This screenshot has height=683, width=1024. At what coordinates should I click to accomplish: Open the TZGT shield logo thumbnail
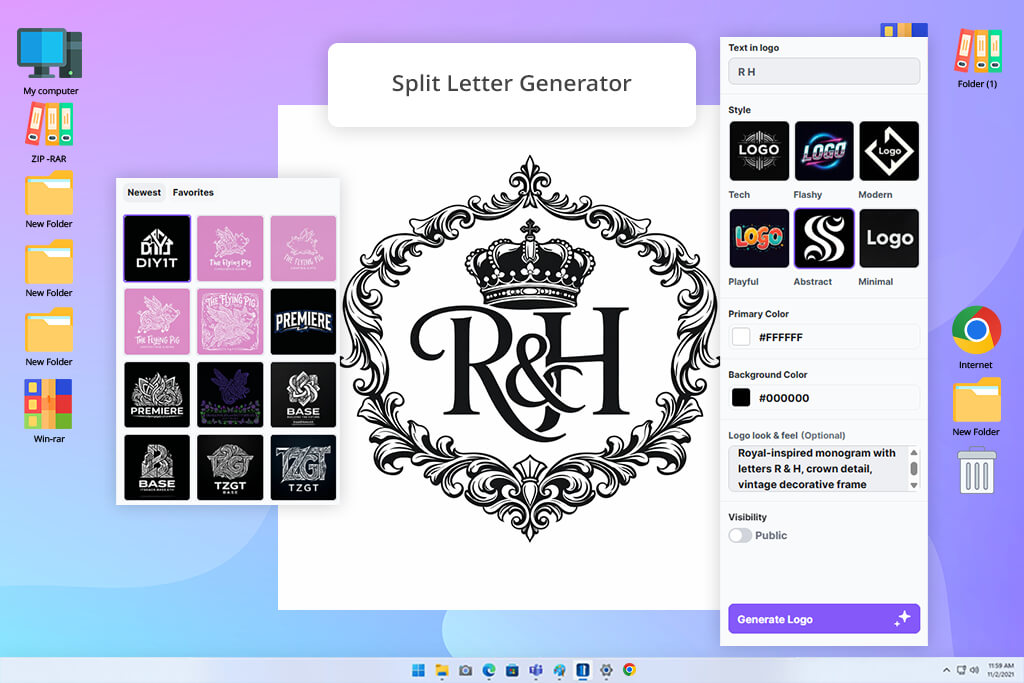click(x=230, y=468)
